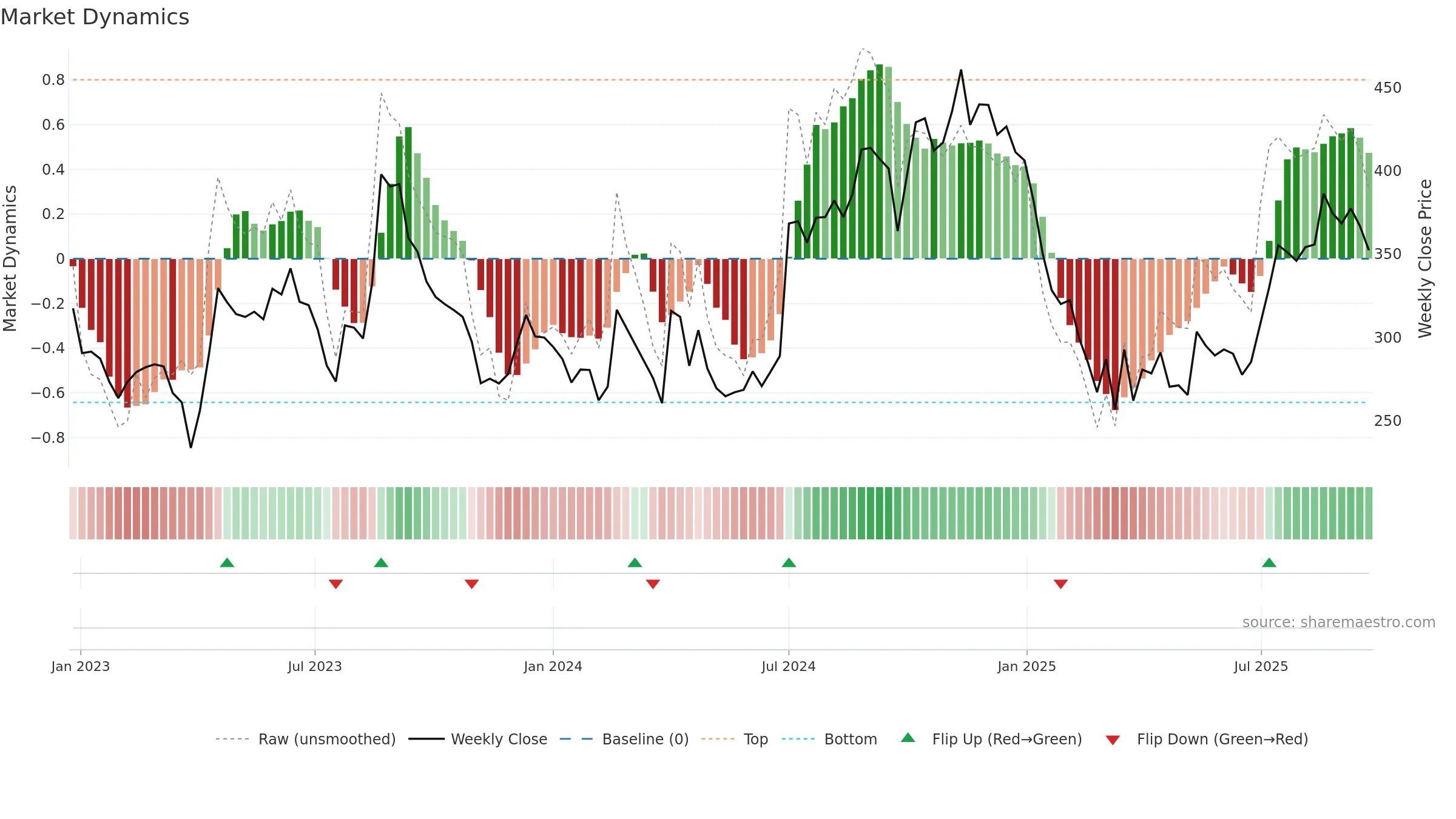Screen dimensions: 1456x819
Task: Click the 450 price axis tick label
Action: coord(1388,88)
